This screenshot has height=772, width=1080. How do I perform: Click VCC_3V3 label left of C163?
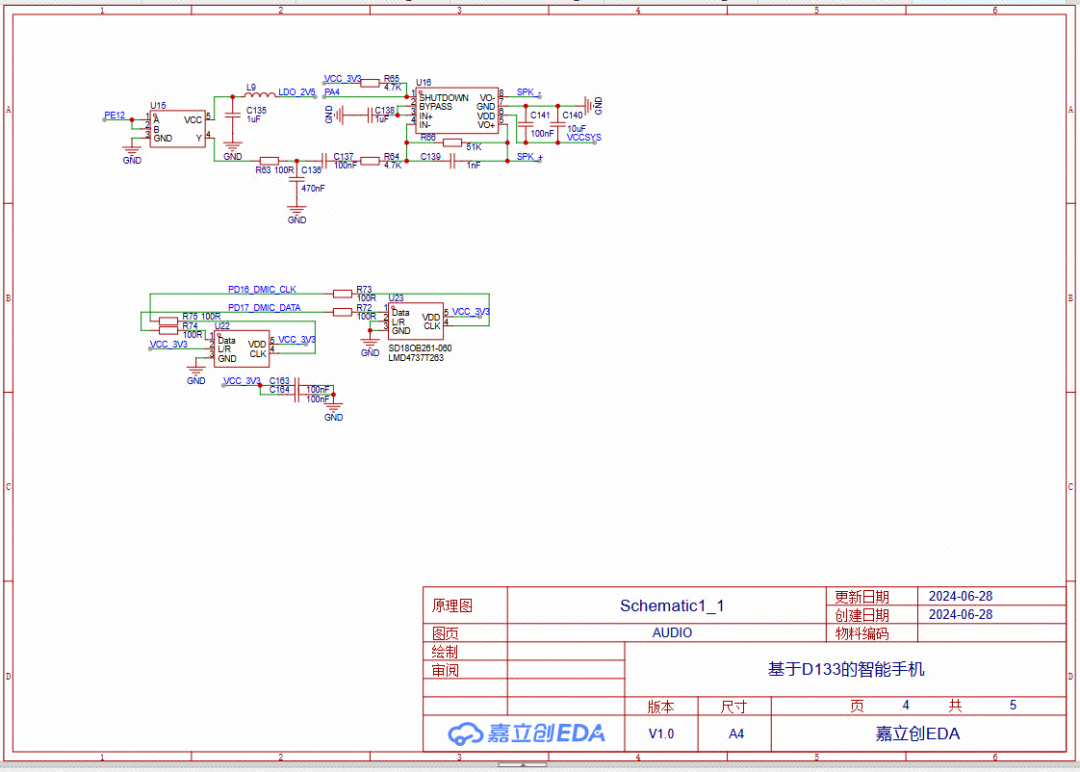coord(242,381)
